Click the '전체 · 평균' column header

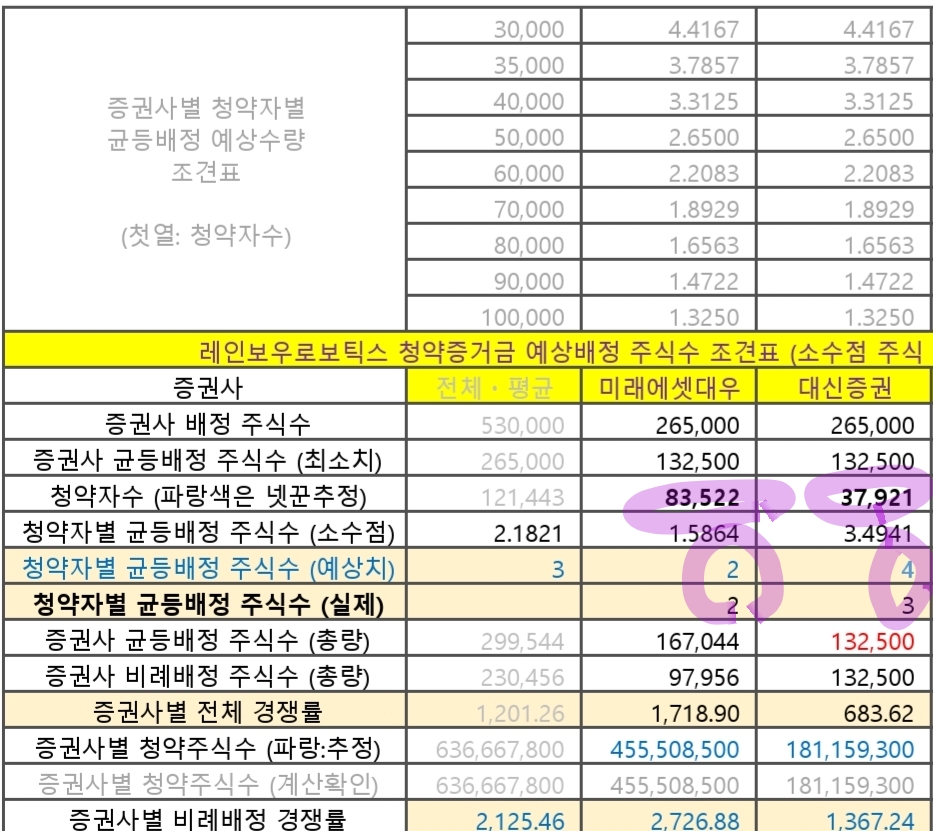(493, 387)
